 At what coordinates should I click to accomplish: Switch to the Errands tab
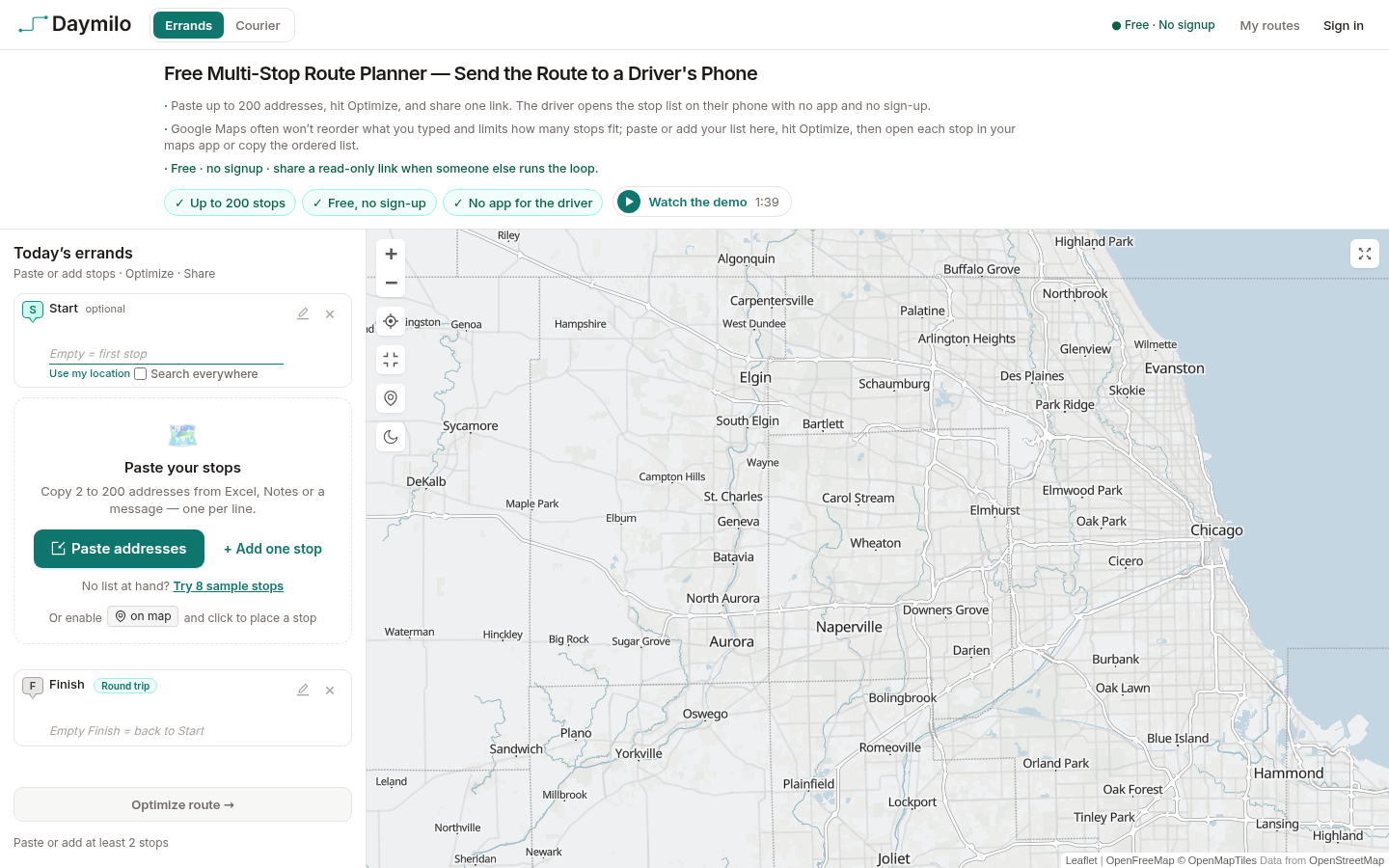(188, 25)
